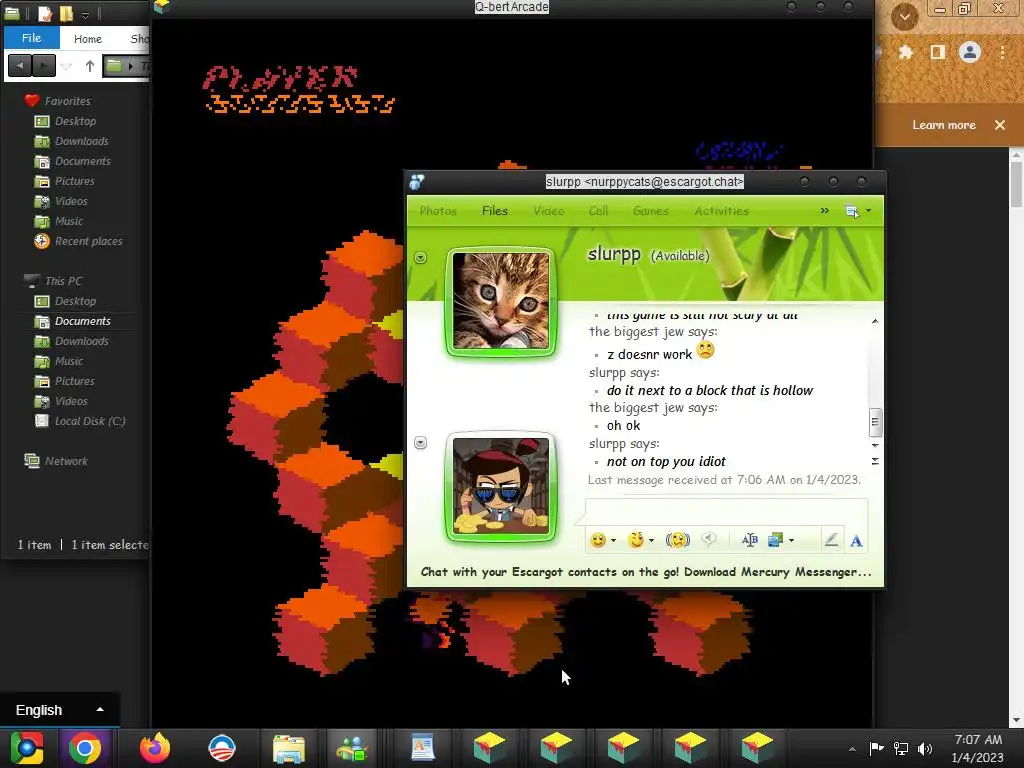The height and width of the screenshot is (768, 1024).
Task: Dismiss the Chrome Learn more banner
Action: (x=1000, y=125)
